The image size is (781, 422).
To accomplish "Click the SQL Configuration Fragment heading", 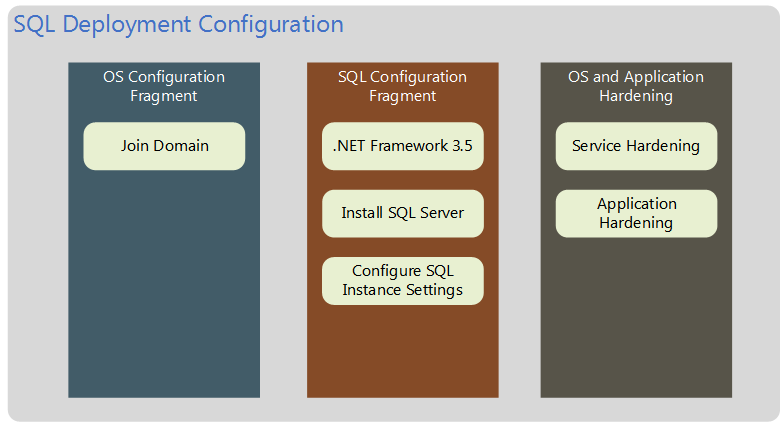I will [402, 86].
